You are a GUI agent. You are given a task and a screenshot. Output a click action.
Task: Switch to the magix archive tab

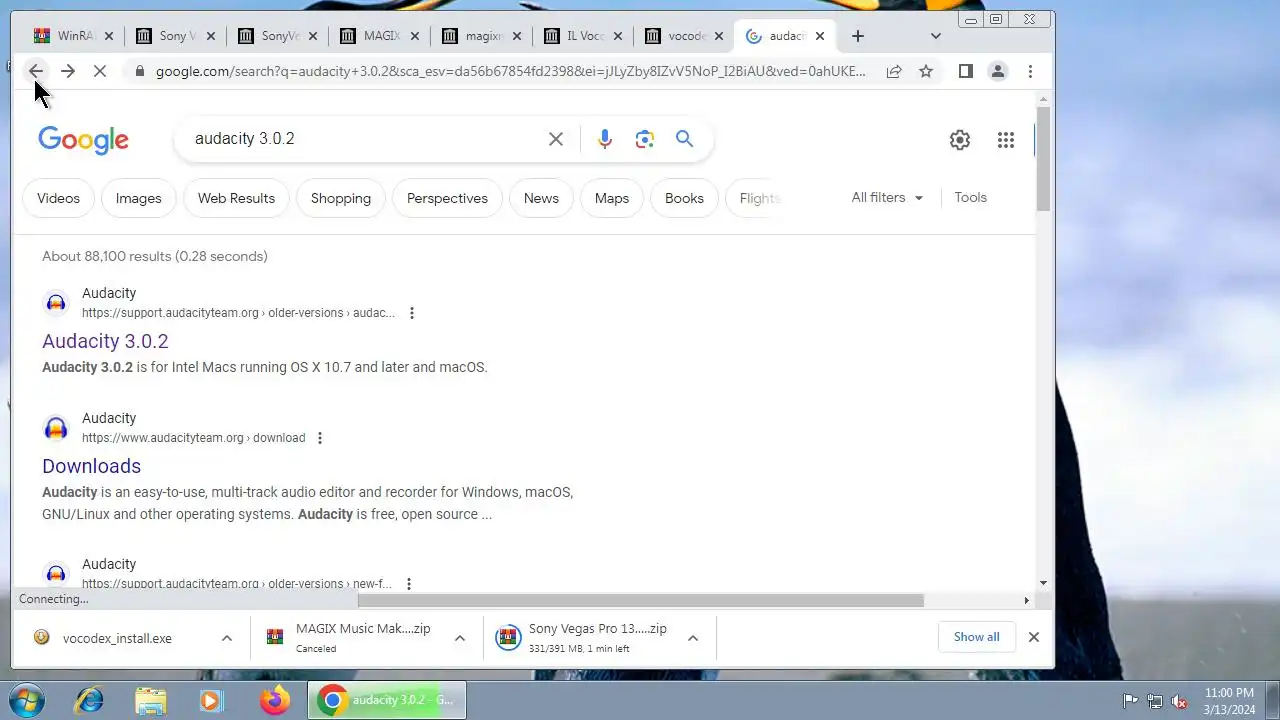click(x=482, y=36)
